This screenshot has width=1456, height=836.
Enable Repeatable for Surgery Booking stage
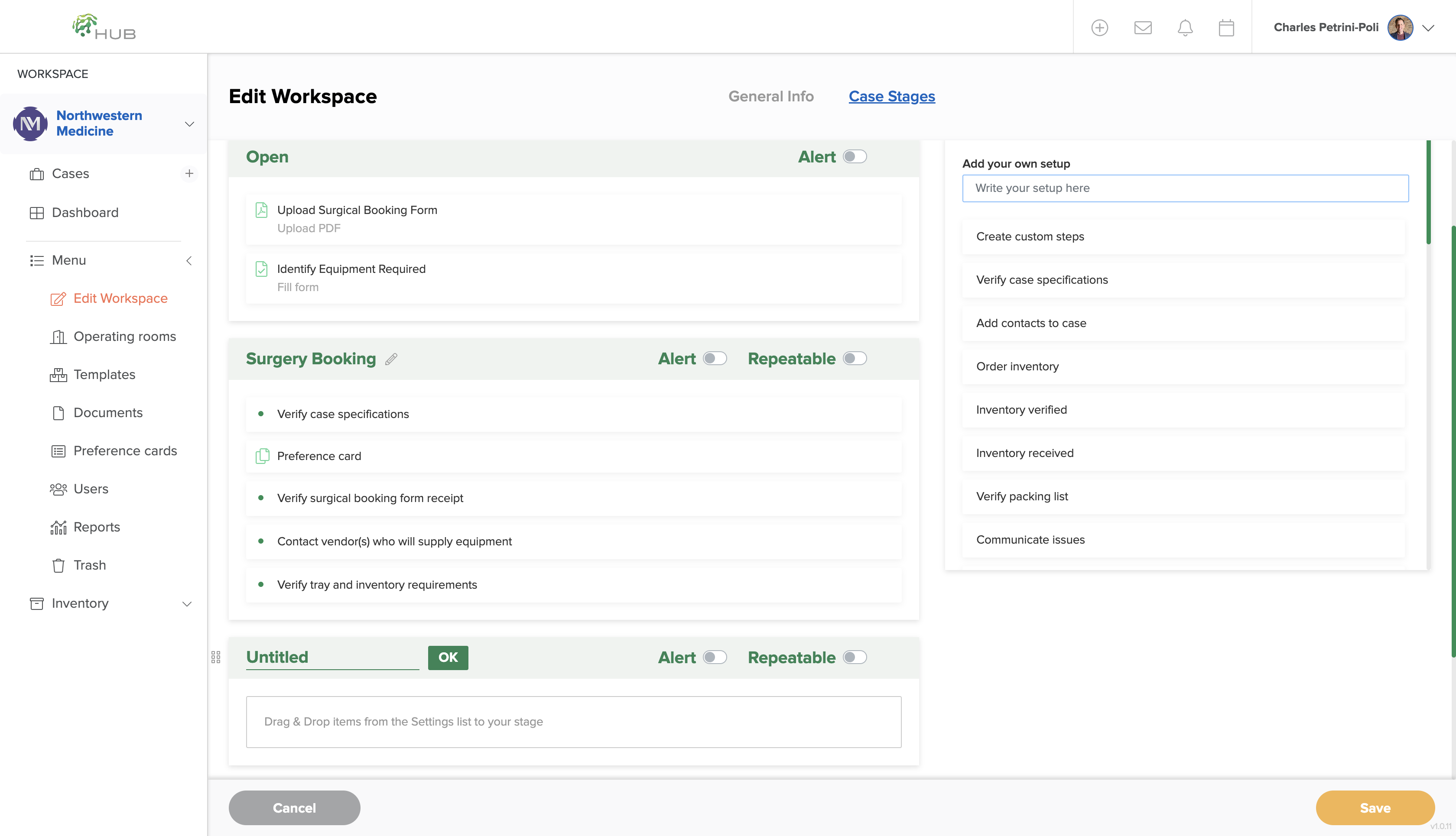[855, 358]
